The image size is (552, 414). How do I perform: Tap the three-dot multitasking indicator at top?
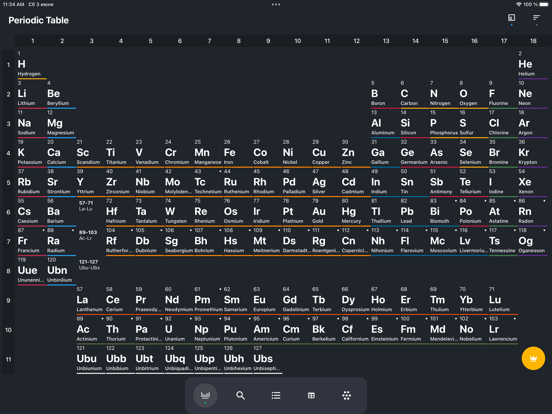click(276, 5)
